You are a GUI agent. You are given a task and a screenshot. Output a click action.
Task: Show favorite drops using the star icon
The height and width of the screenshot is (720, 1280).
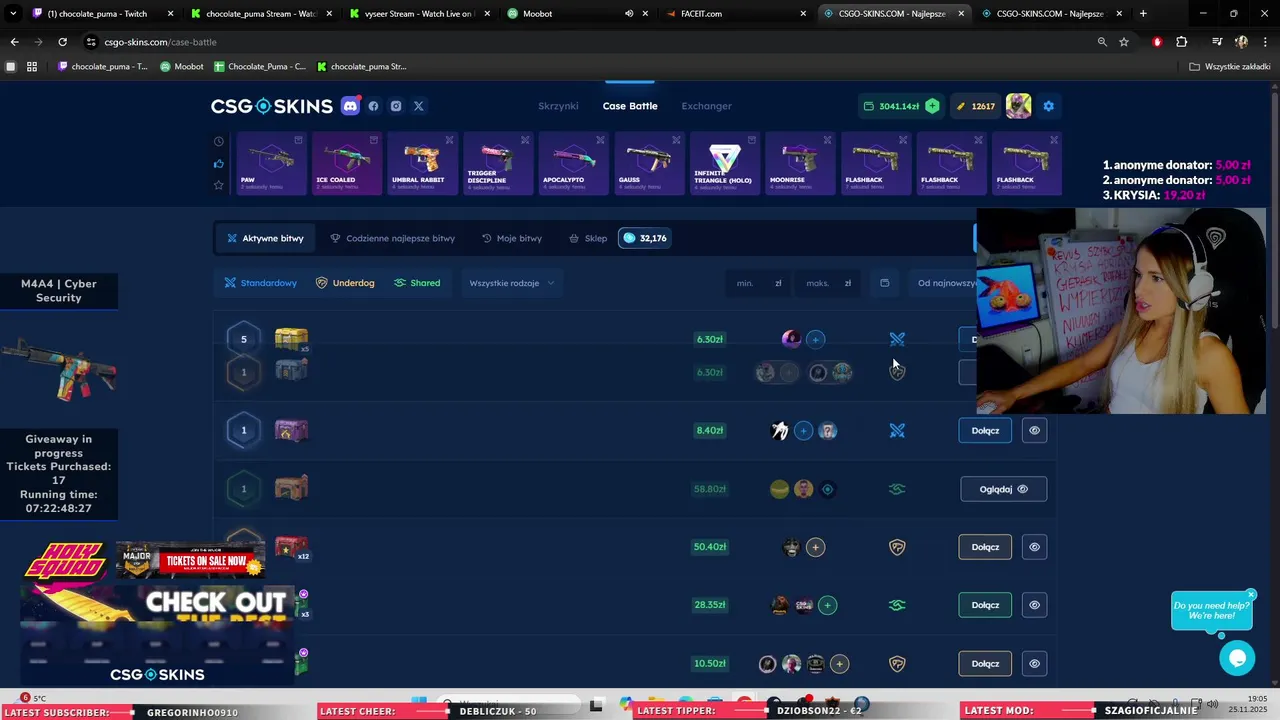[x=219, y=185]
